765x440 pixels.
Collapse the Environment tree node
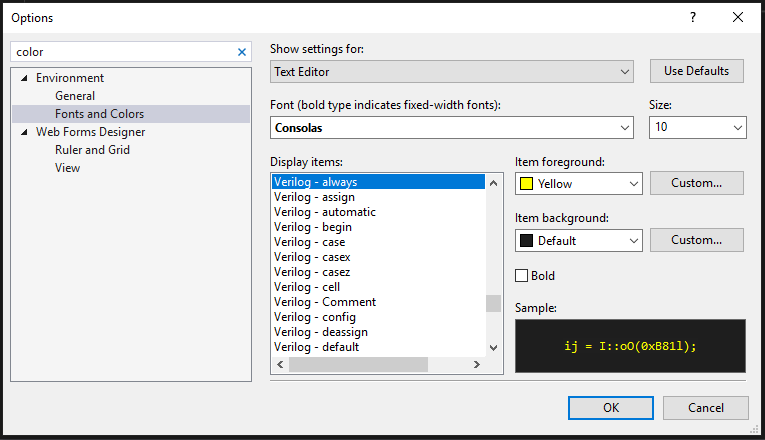click(24, 78)
